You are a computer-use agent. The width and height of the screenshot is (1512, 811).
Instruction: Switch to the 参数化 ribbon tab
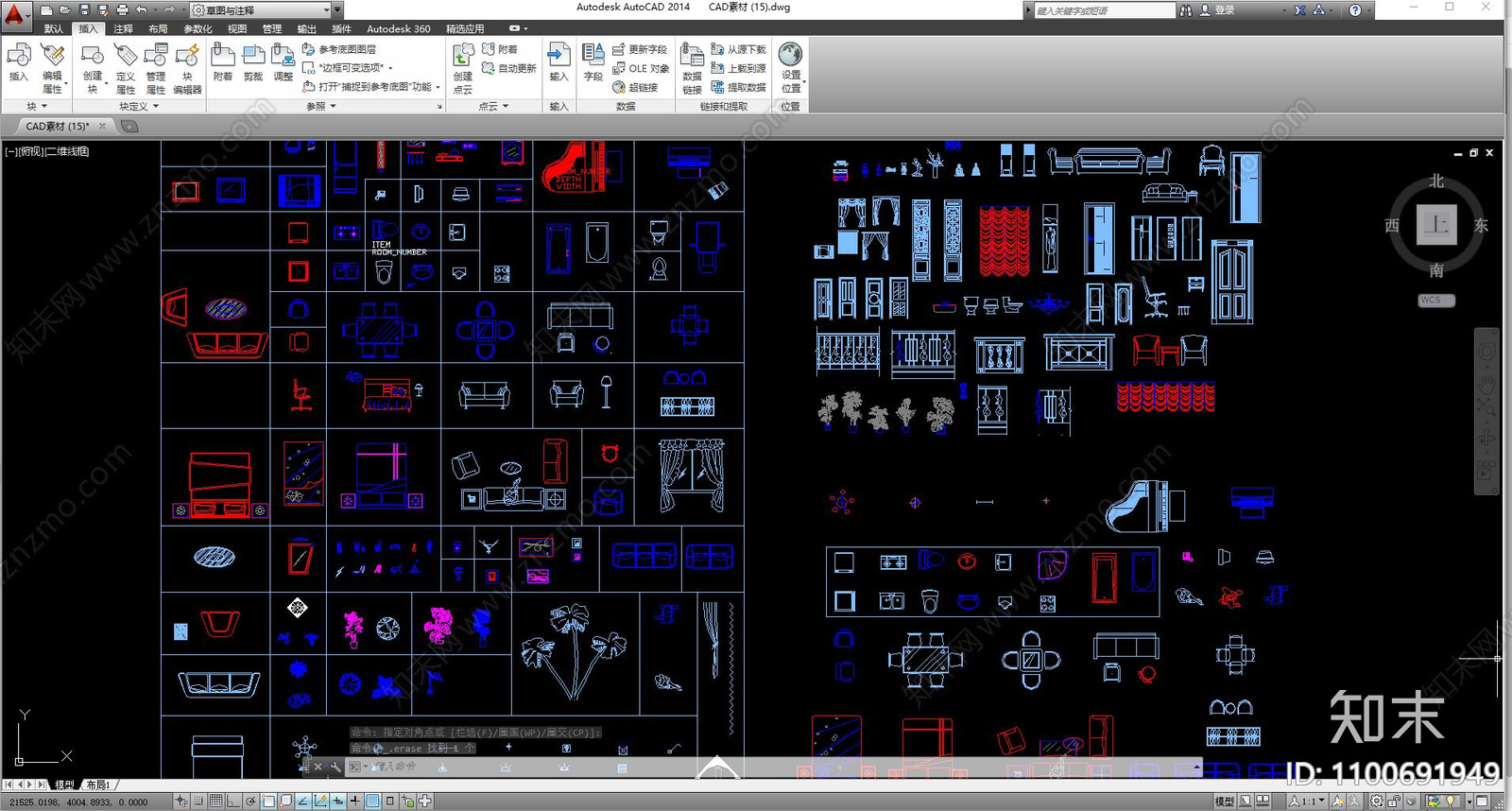click(x=198, y=28)
